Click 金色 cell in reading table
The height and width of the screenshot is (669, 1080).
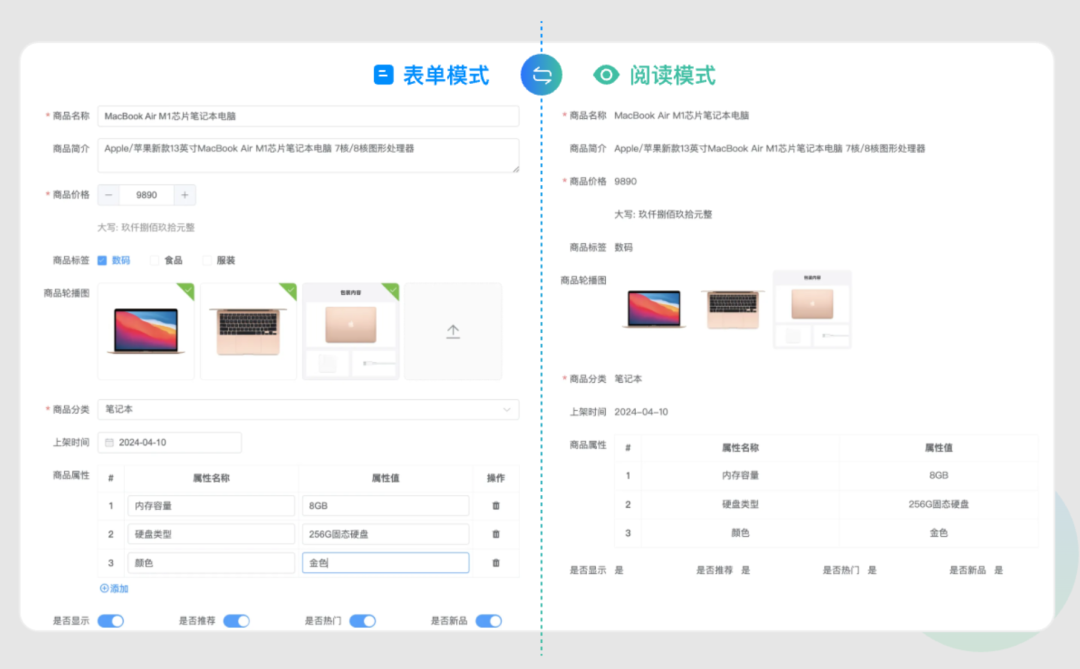coord(938,533)
